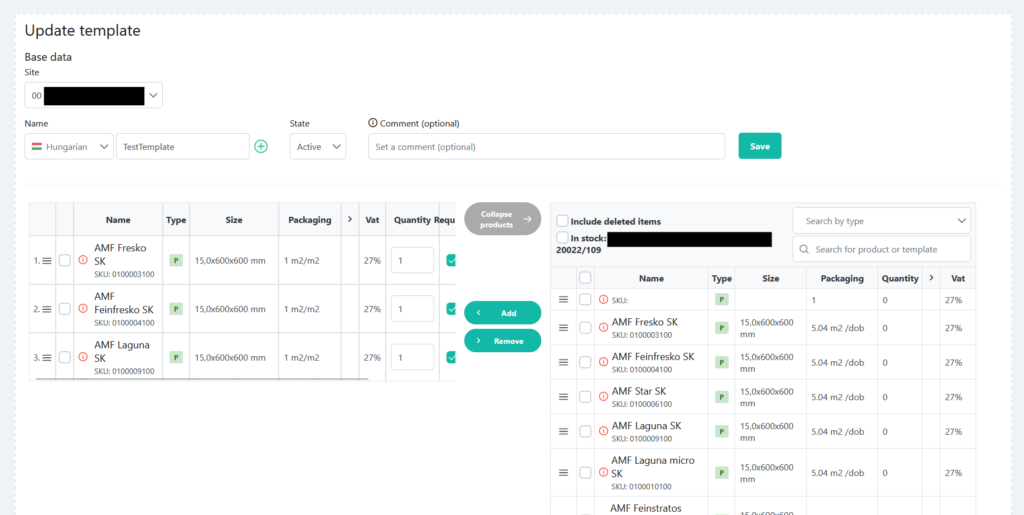
Task: Check the AMF Feinfresko SK row in right table
Action: point(585,362)
